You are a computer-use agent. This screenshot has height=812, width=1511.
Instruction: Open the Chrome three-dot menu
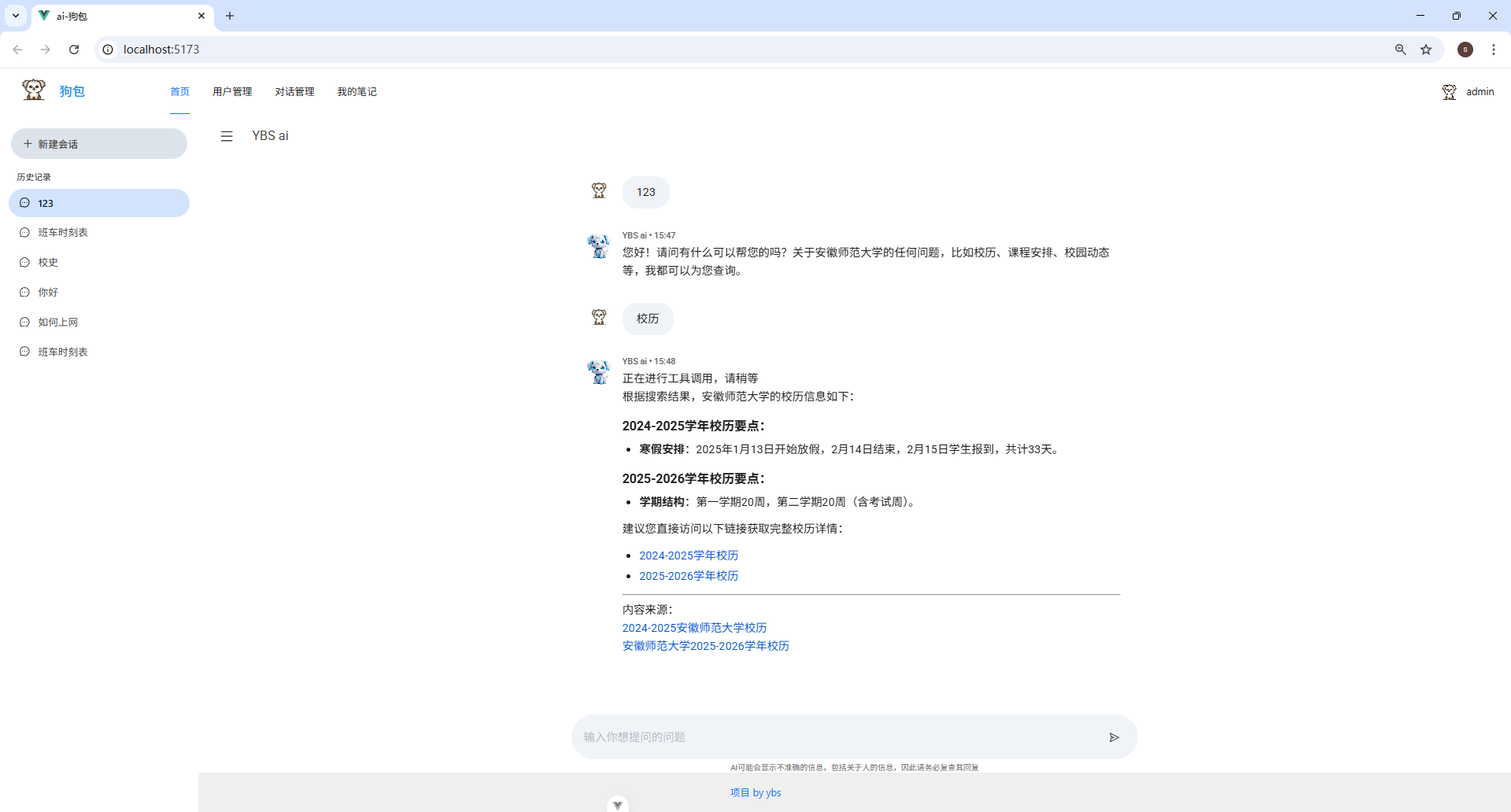pyautogui.click(x=1494, y=49)
